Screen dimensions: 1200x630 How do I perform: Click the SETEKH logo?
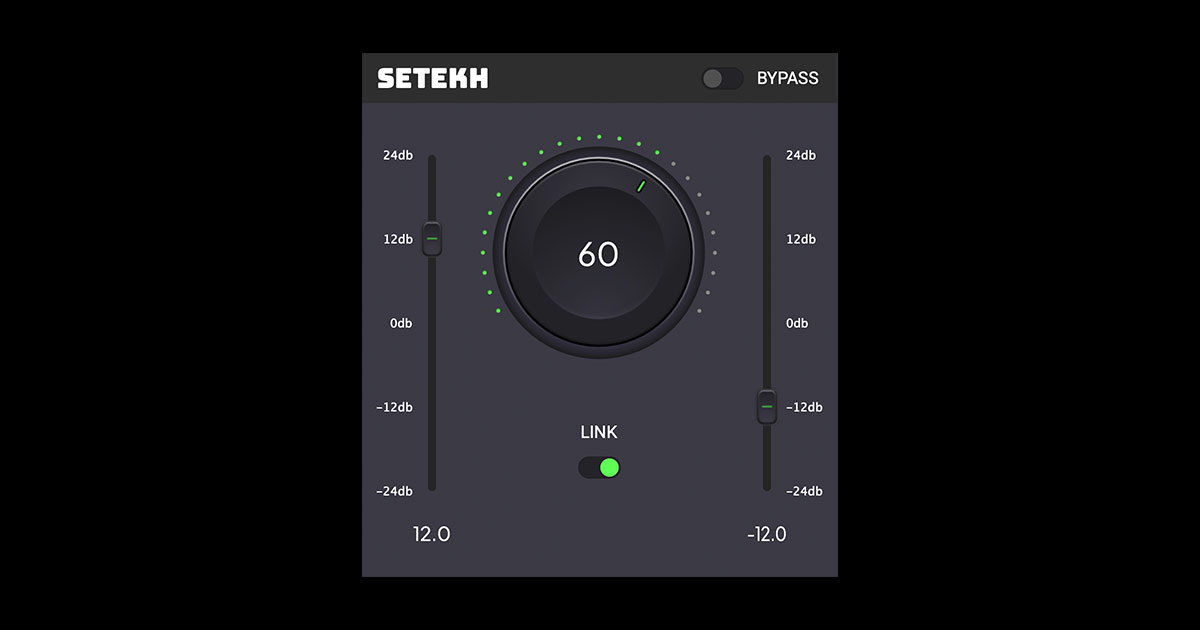click(432, 77)
